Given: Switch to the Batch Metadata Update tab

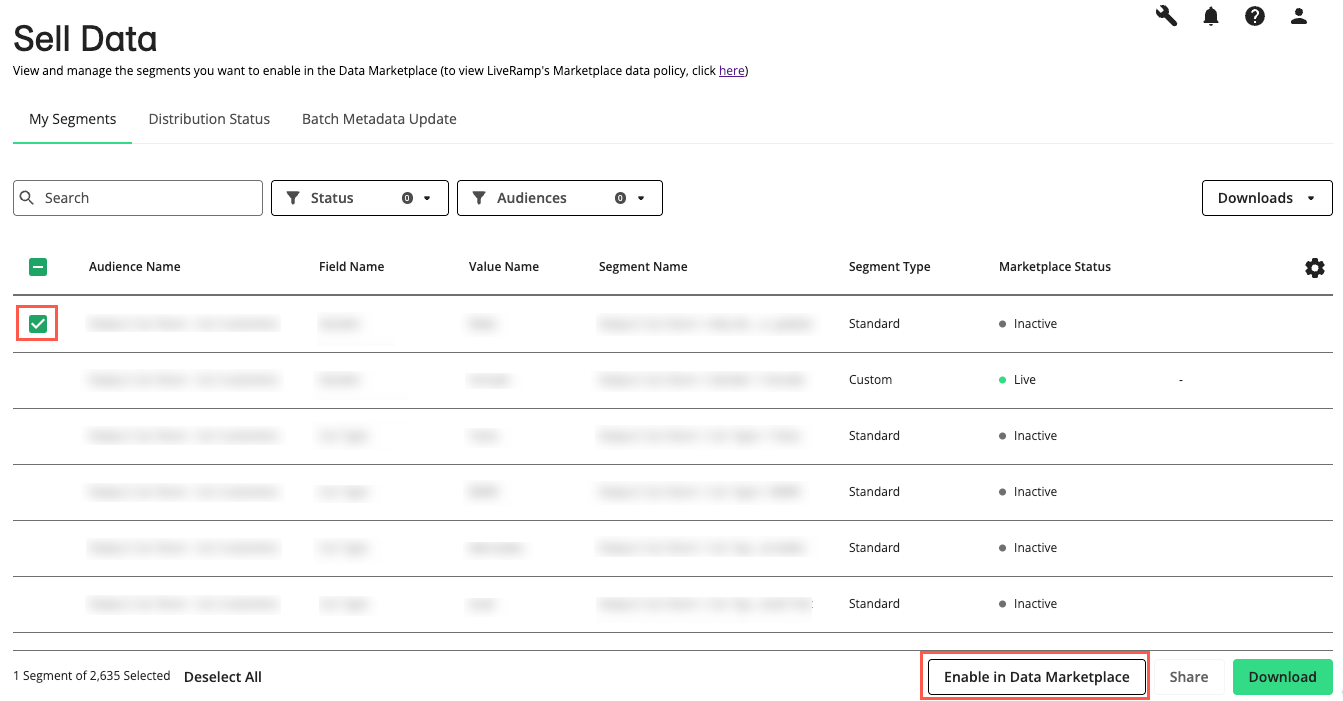Looking at the screenshot, I should pyautogui.click(x=379, y=119).
